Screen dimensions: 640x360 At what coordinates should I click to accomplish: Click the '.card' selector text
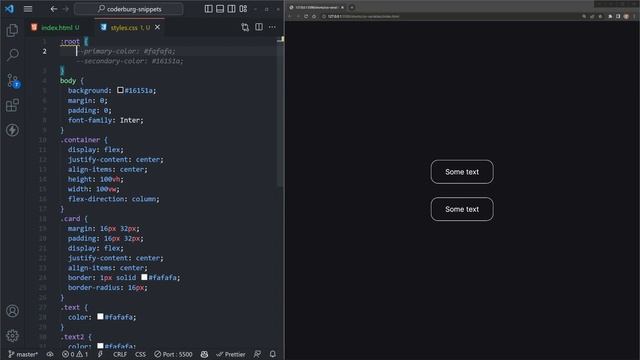click(x=70, y=218)
